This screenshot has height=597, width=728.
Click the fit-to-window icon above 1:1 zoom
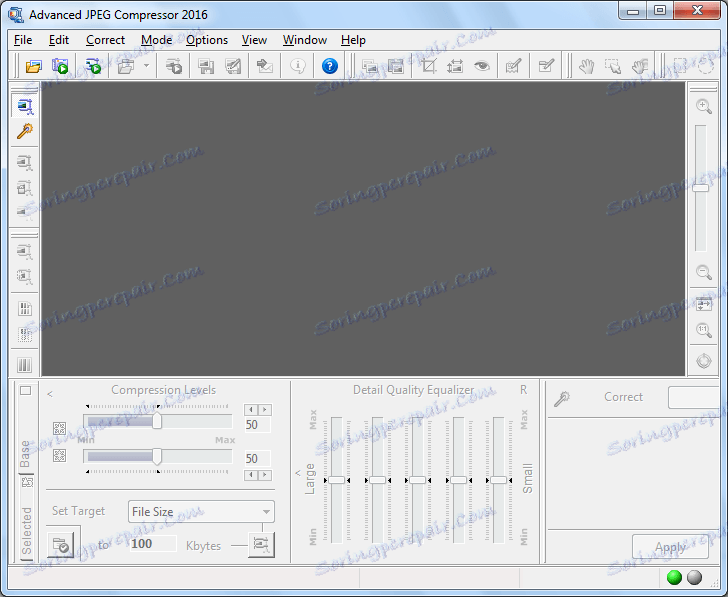point(704,305)
